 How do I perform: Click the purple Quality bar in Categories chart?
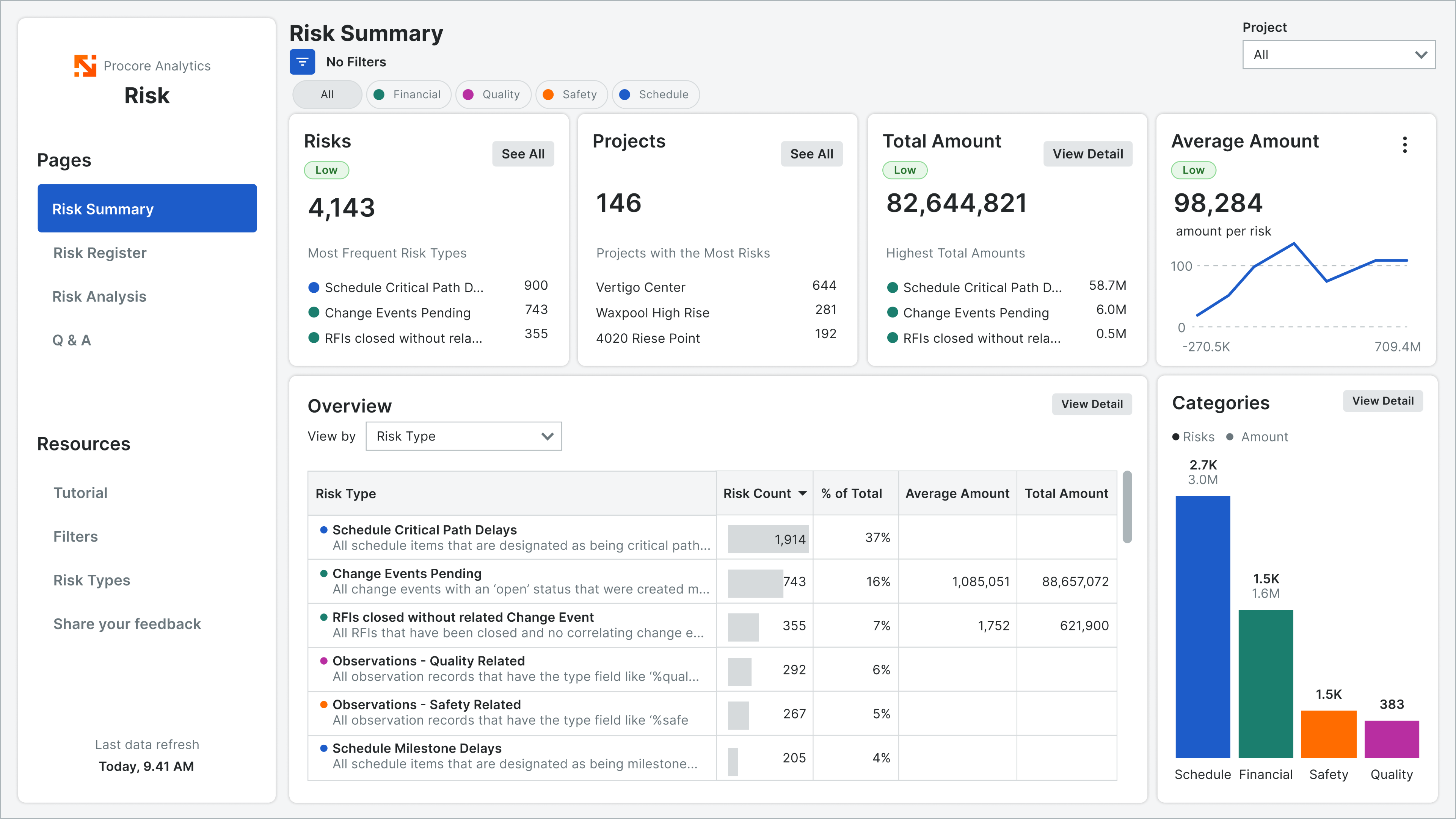[1392, 739]
